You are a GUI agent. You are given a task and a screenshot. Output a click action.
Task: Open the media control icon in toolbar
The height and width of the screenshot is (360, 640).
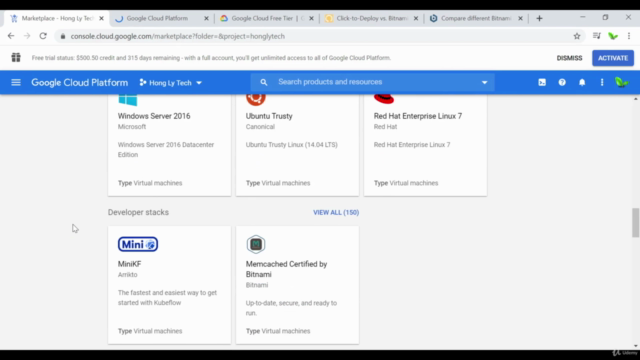click(x=597, y=36)
